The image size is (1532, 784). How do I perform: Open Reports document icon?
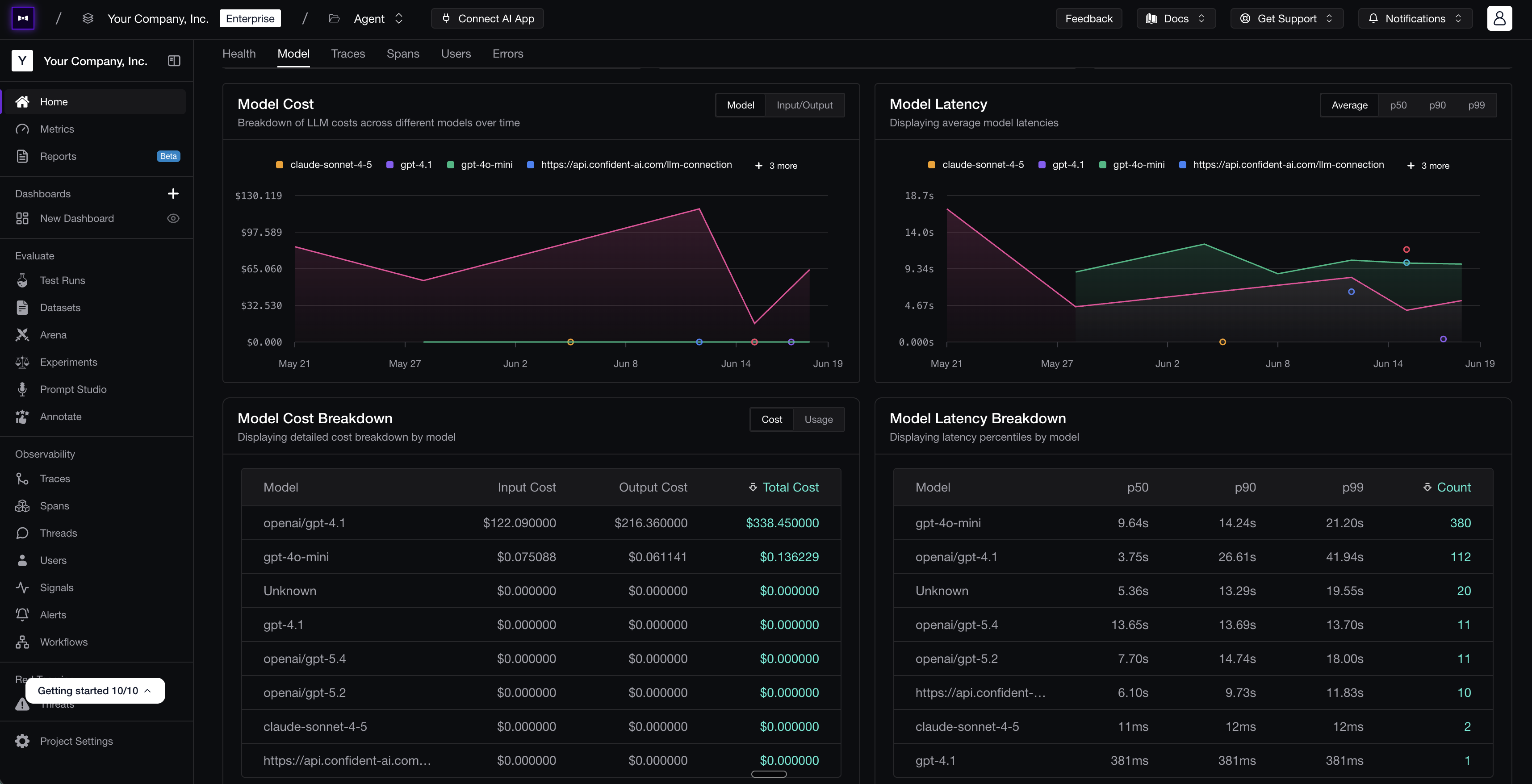[22, 156]
